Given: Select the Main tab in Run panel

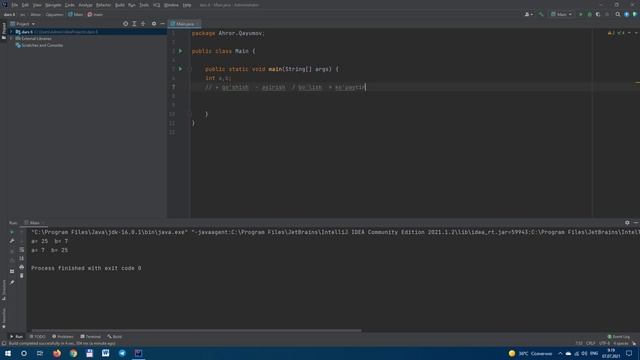Looking at the screenshot, I should pos(35,223).
